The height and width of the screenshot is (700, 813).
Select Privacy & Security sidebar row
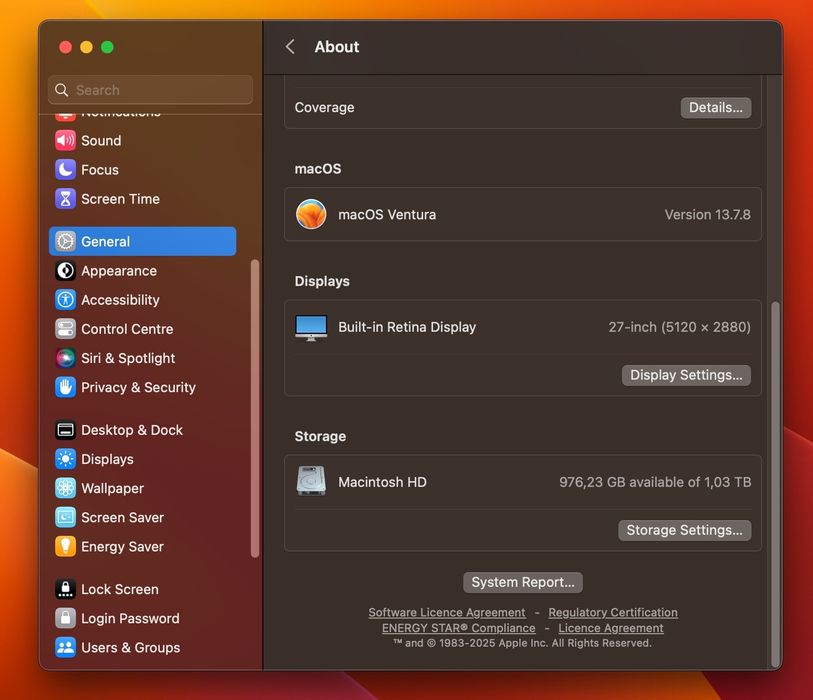coord(143,387)
